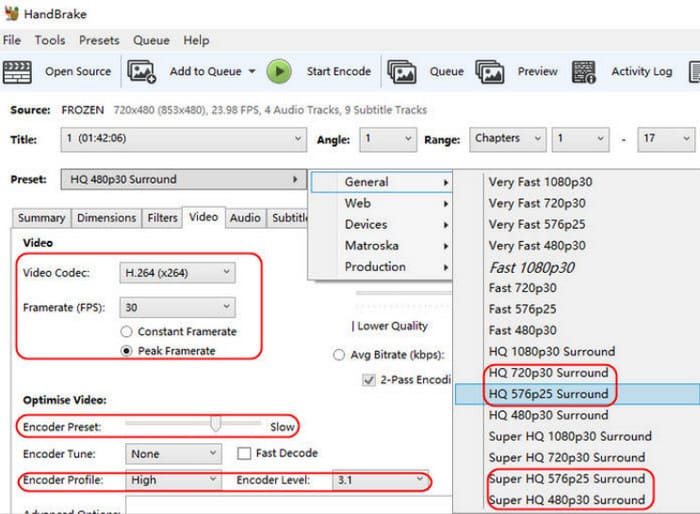Image resolution: width=700 pixels, height=514 pixels.
Task: Switch to the Summary tab
Action: [42, 218]
